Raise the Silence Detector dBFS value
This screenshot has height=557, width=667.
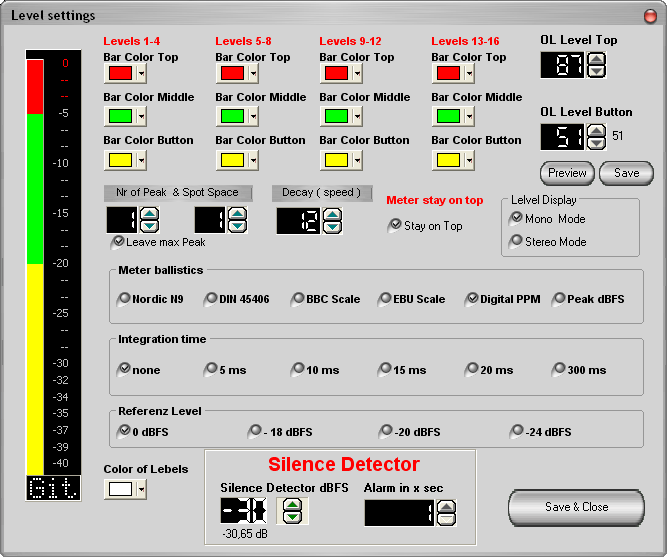pos(292,504)
